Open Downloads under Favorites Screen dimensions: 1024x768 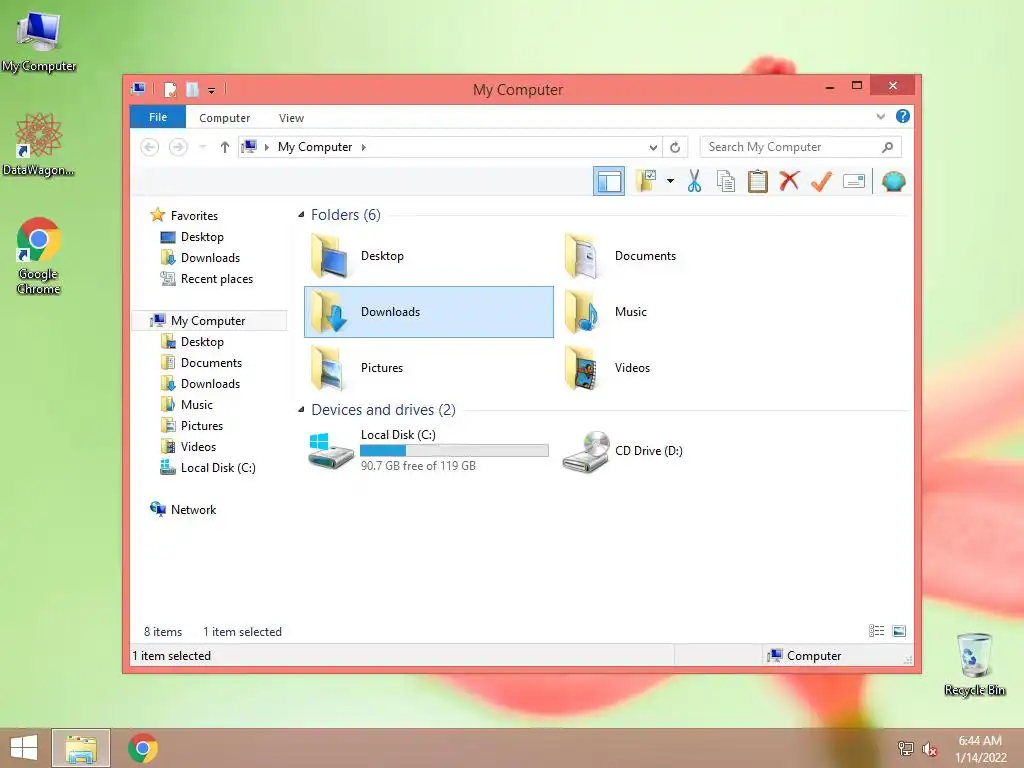coord(210,257)
